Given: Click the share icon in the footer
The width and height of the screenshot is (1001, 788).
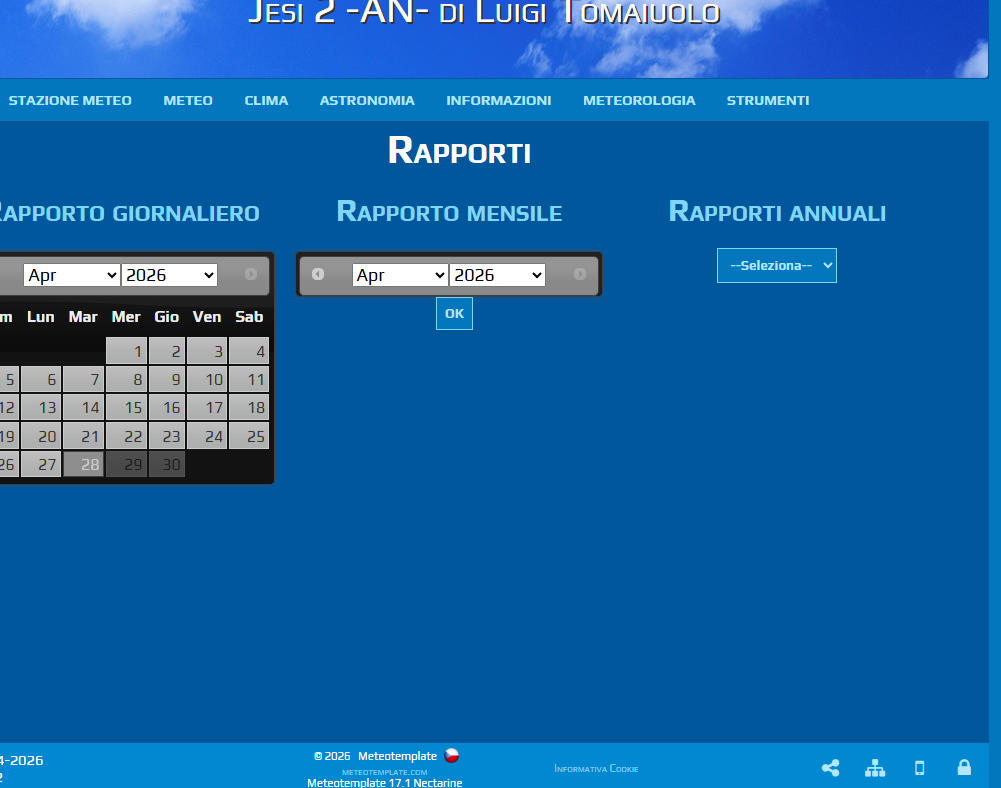Looking at the screenshot, I should [830, 768].
